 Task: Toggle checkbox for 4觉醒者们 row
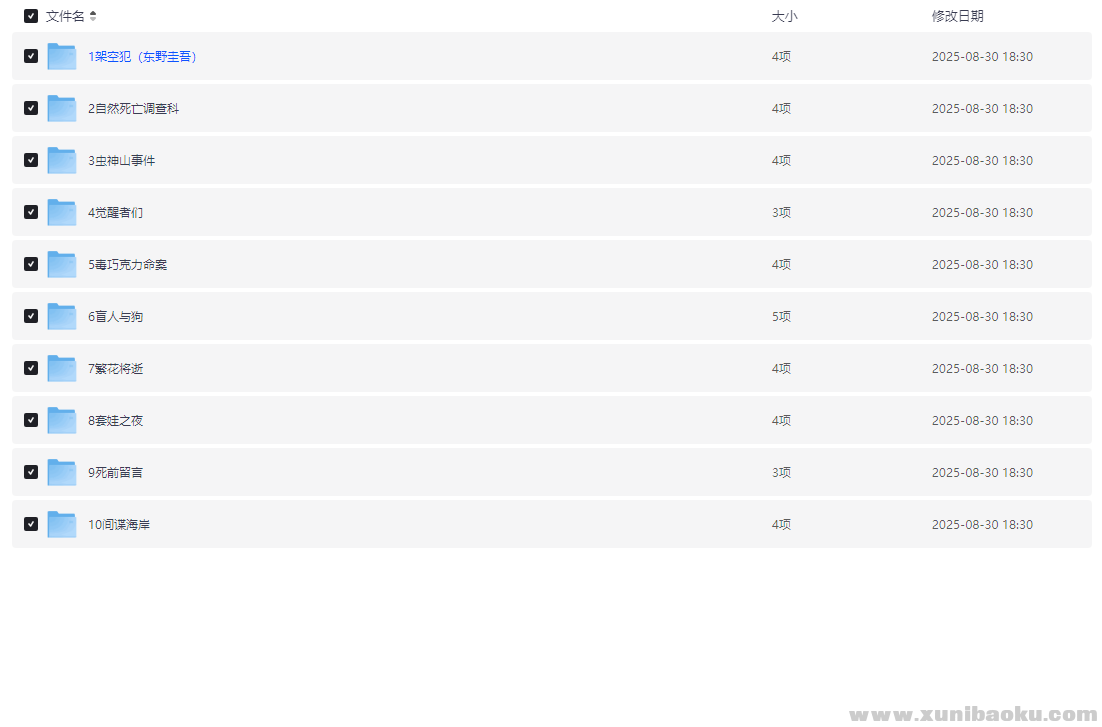(x=31, y=212)
